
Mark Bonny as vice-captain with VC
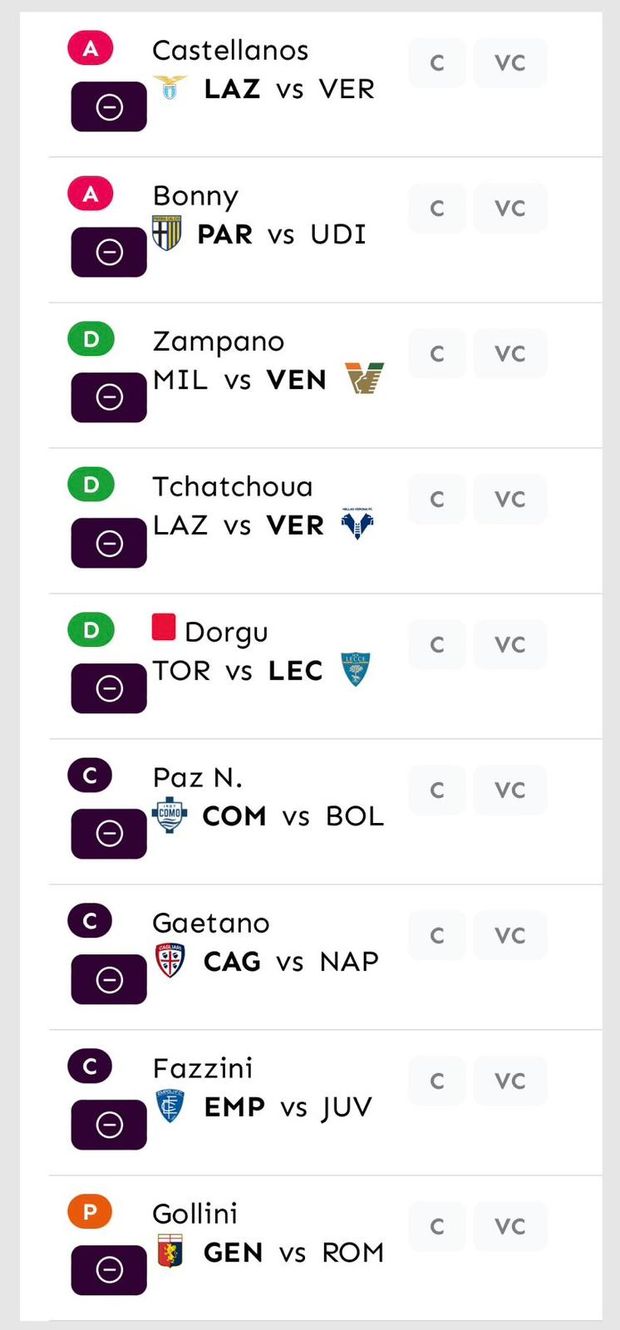[x=510, y=208]
